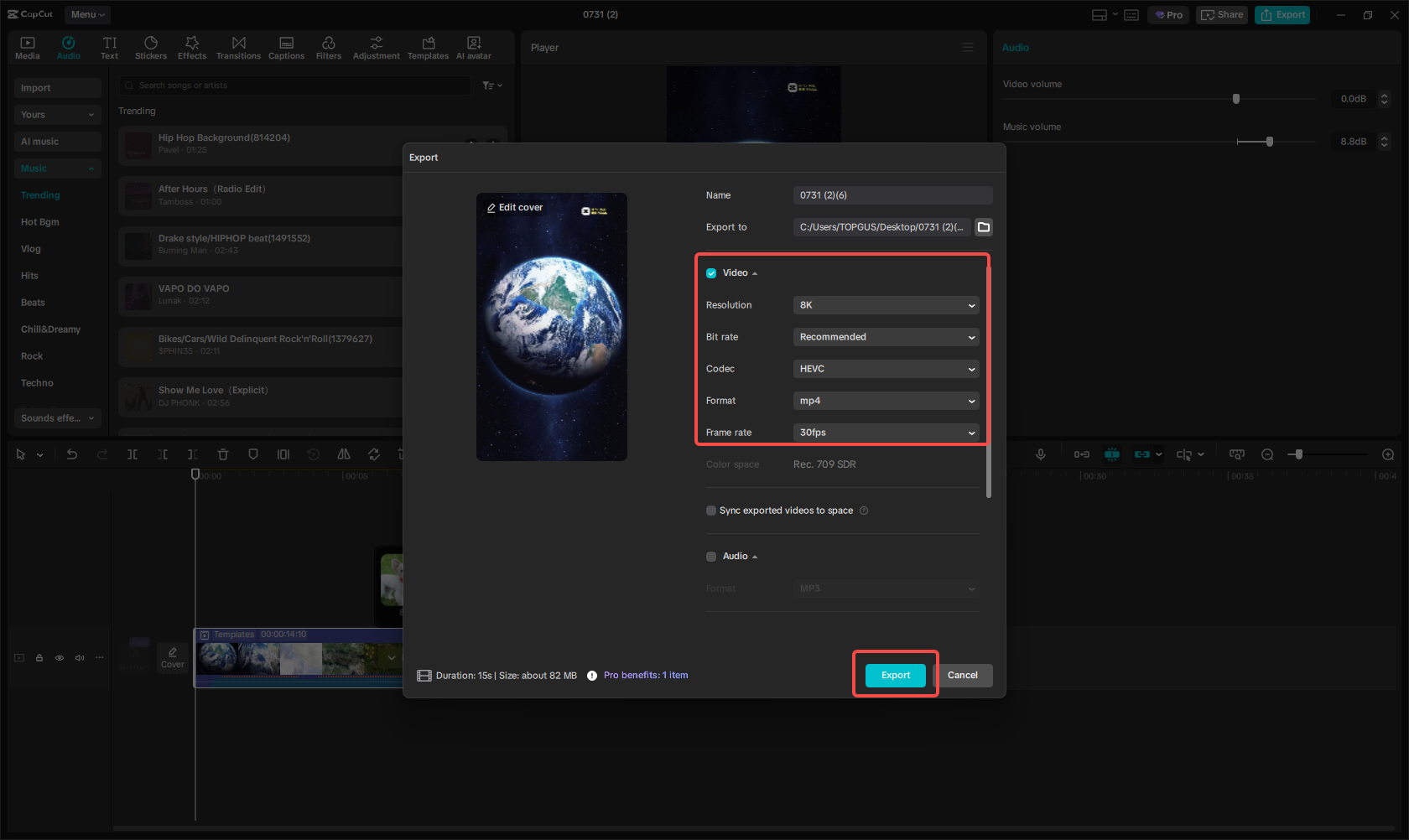
Task: Click the Name field containing 0731 (2)(6)
Action: [x=892, y=195]
